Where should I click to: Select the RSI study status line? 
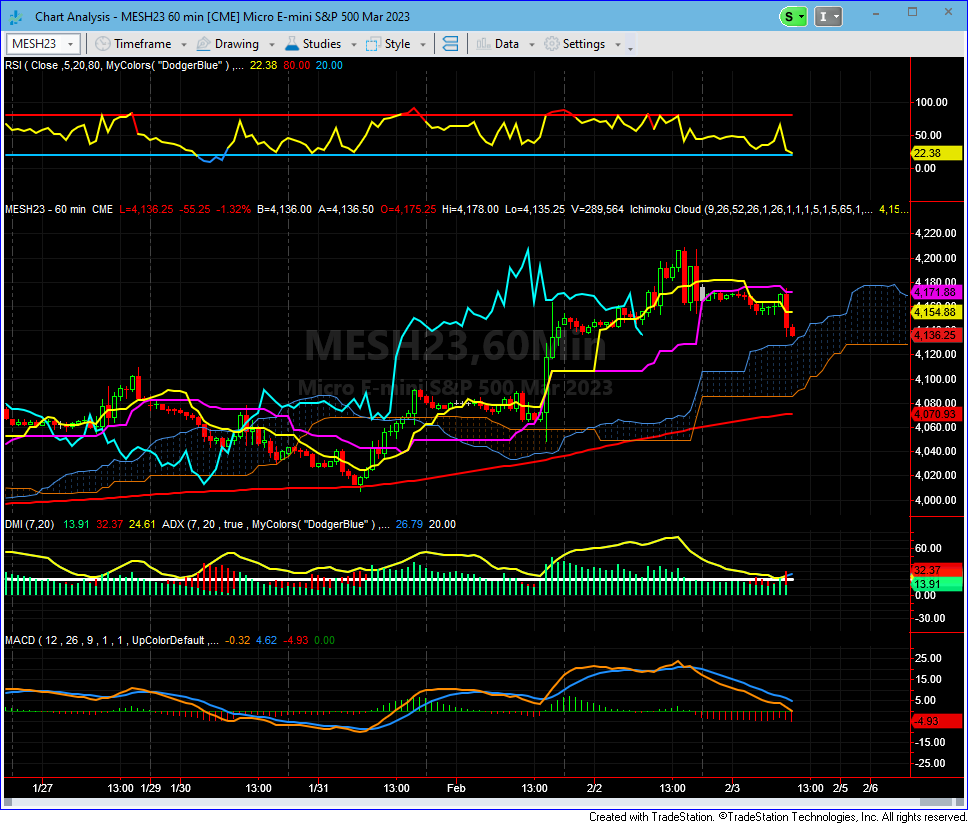tap(173, 65)
